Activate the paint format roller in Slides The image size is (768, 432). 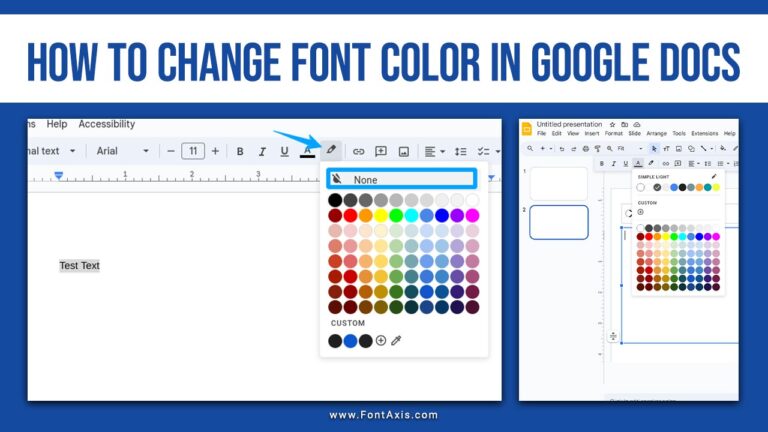point(598,148)
